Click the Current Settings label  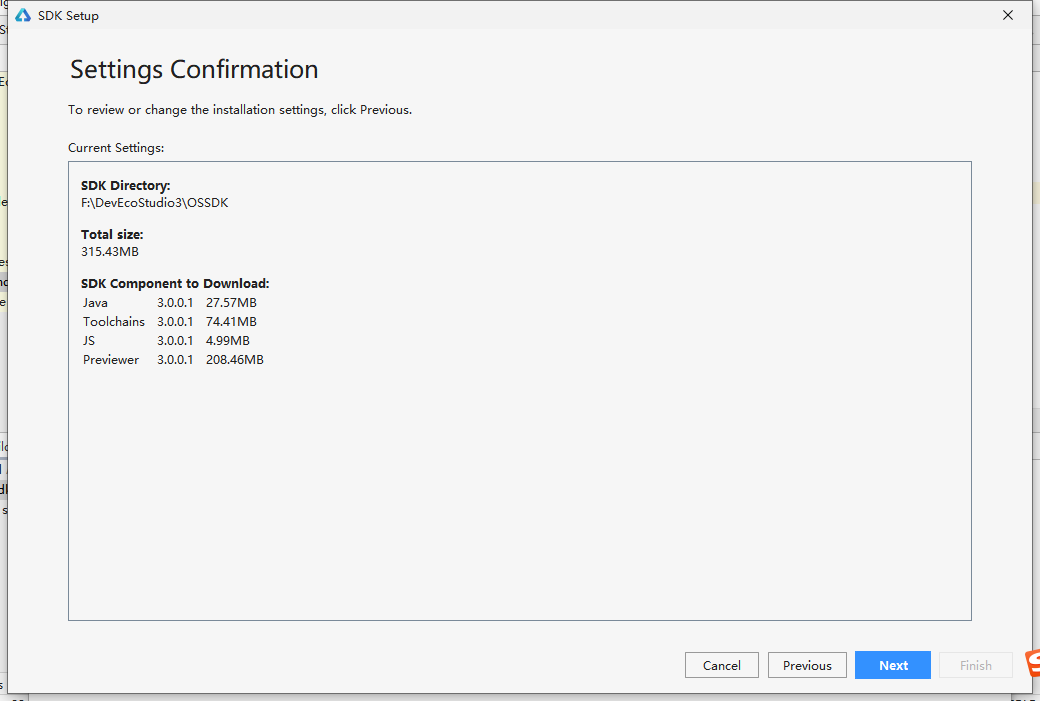116,147
